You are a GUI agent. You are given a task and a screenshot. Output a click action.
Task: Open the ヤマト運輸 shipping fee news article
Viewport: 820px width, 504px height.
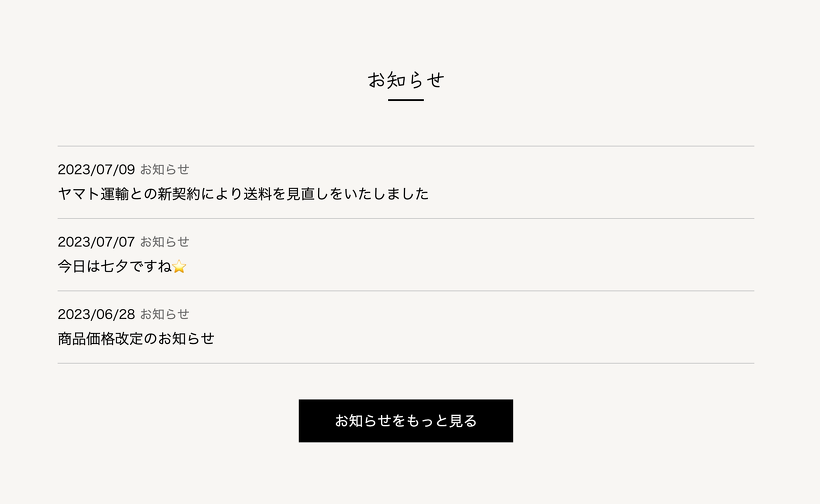pos(243,194)
